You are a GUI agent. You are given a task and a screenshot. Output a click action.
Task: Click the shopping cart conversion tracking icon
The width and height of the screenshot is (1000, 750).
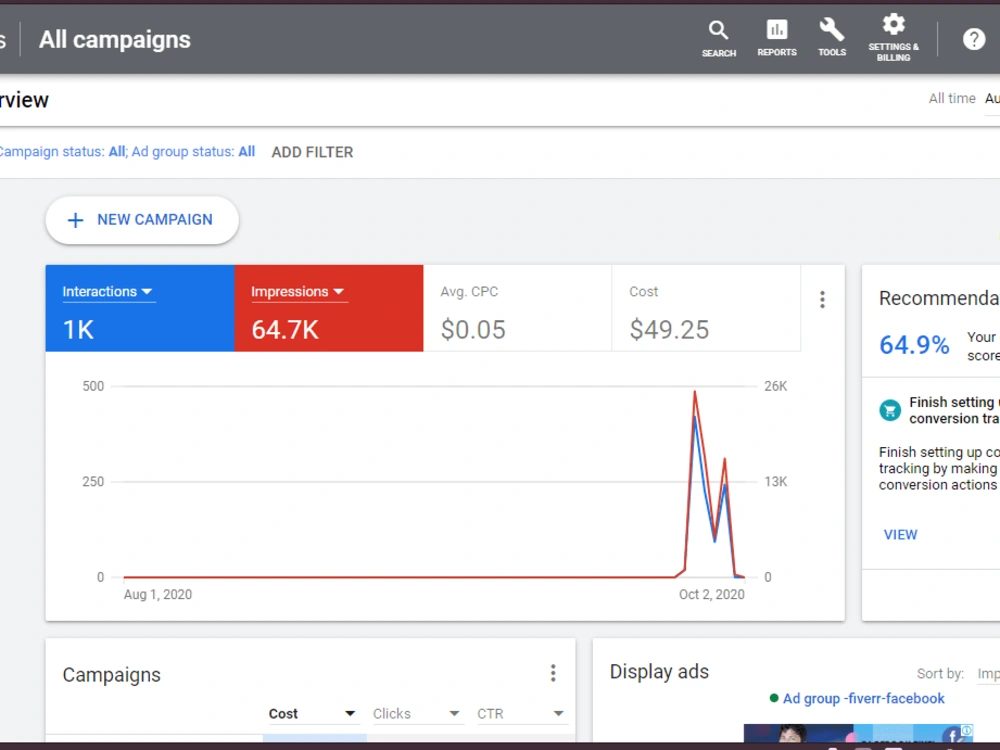click(x=890, y=410)
